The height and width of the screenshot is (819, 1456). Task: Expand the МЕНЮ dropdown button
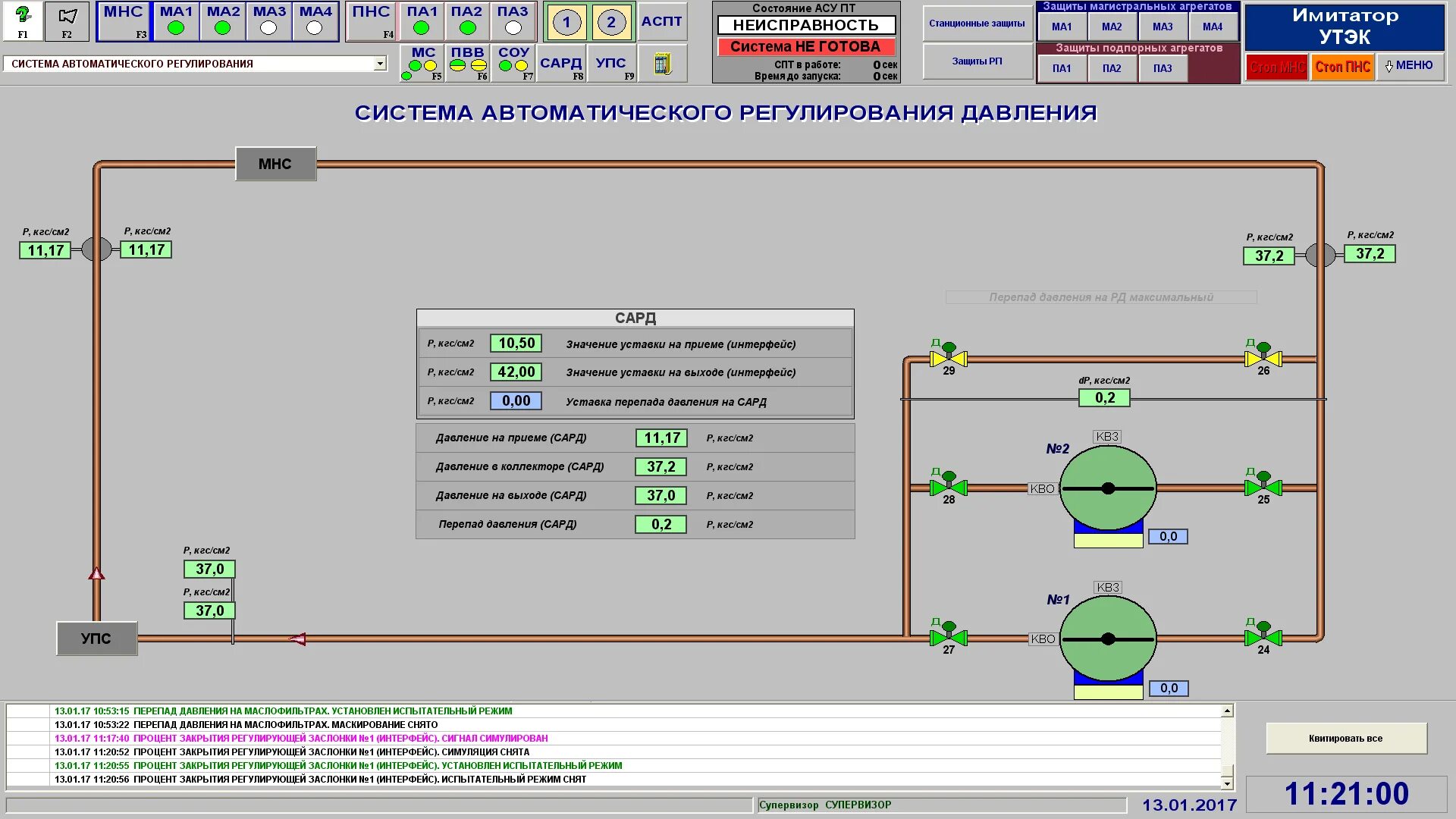pyautogui.click(x=1410, y=66)
